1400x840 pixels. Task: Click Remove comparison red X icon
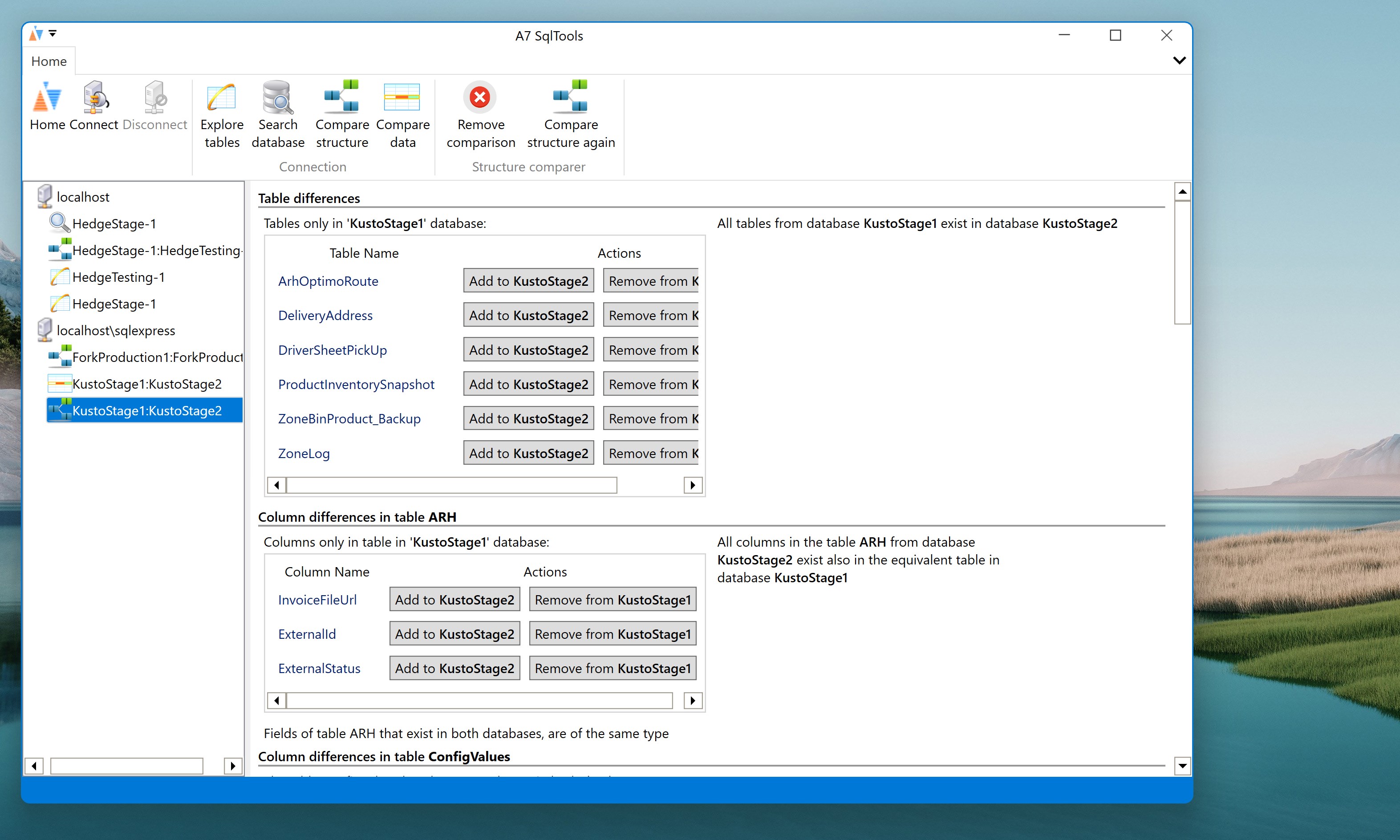[480, 97]
